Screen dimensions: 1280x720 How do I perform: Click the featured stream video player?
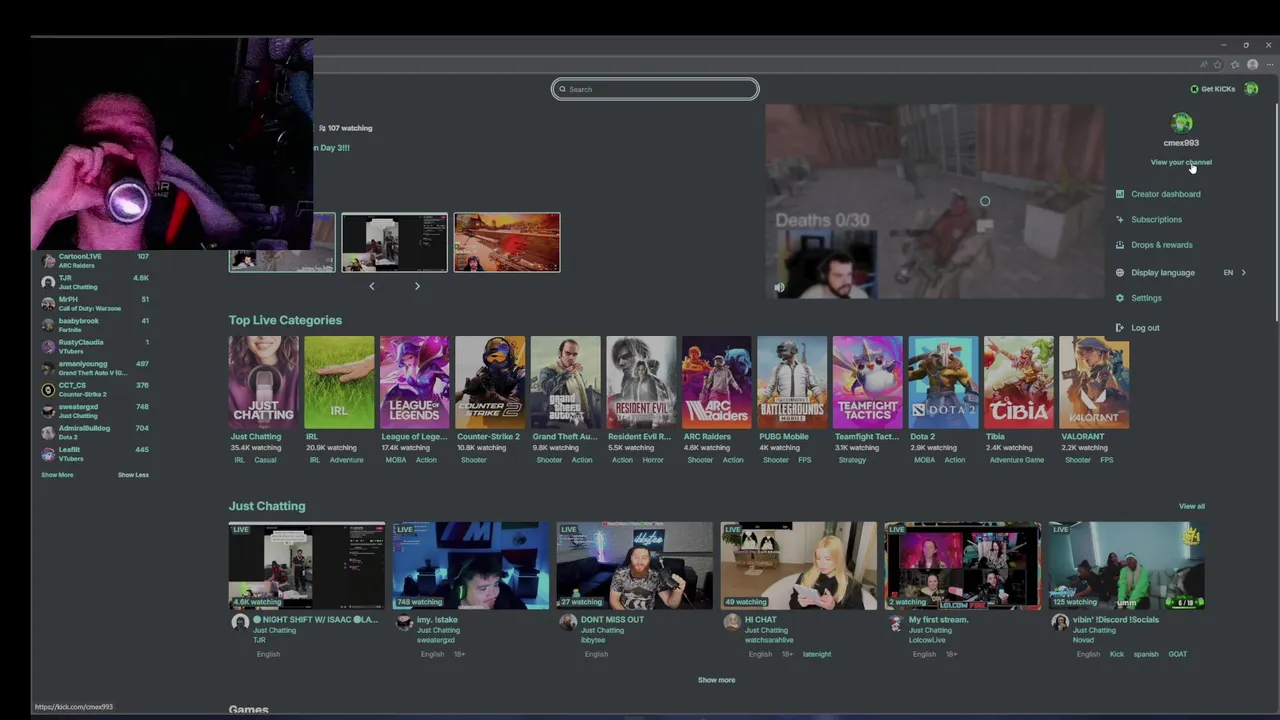(935, 201)
